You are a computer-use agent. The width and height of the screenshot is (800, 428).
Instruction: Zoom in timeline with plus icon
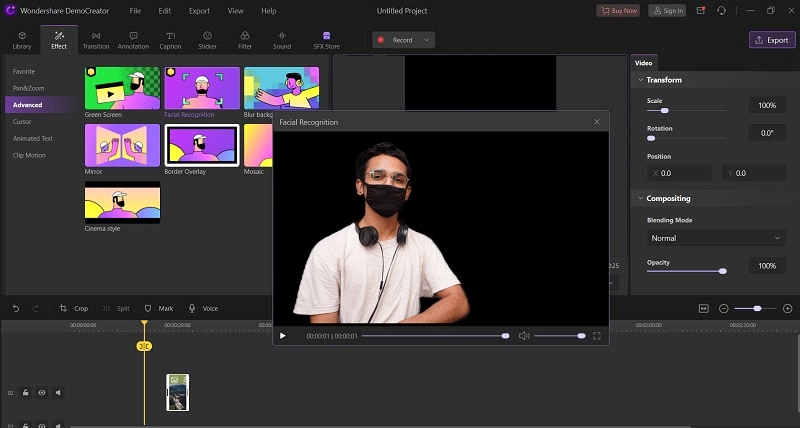click(787, 309)
